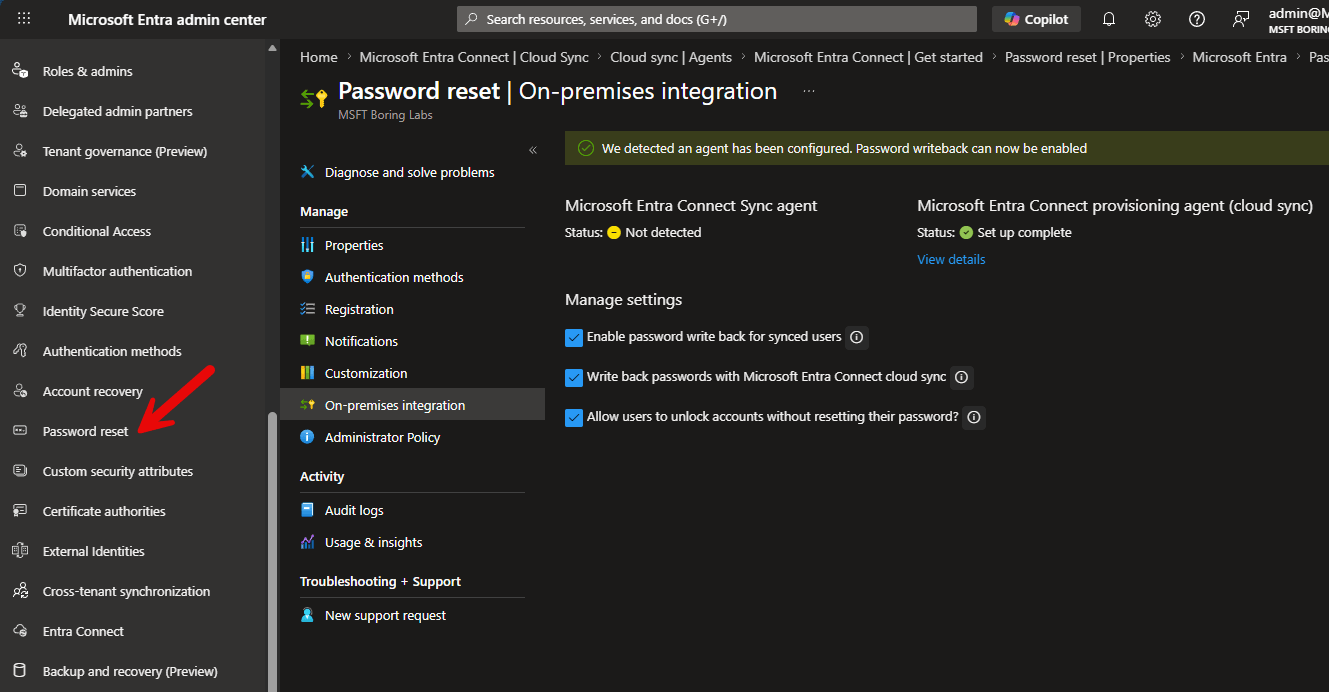The height and width of the screenshot is (692, 1329).
Task: Click the Roles & admins sidebar icon
Action: click(19, 71)
